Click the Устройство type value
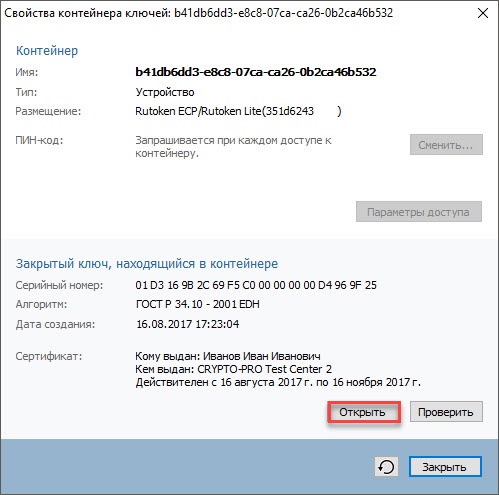Image resolution: width=499 pixels, height=495 pixels. coord(165,92)
